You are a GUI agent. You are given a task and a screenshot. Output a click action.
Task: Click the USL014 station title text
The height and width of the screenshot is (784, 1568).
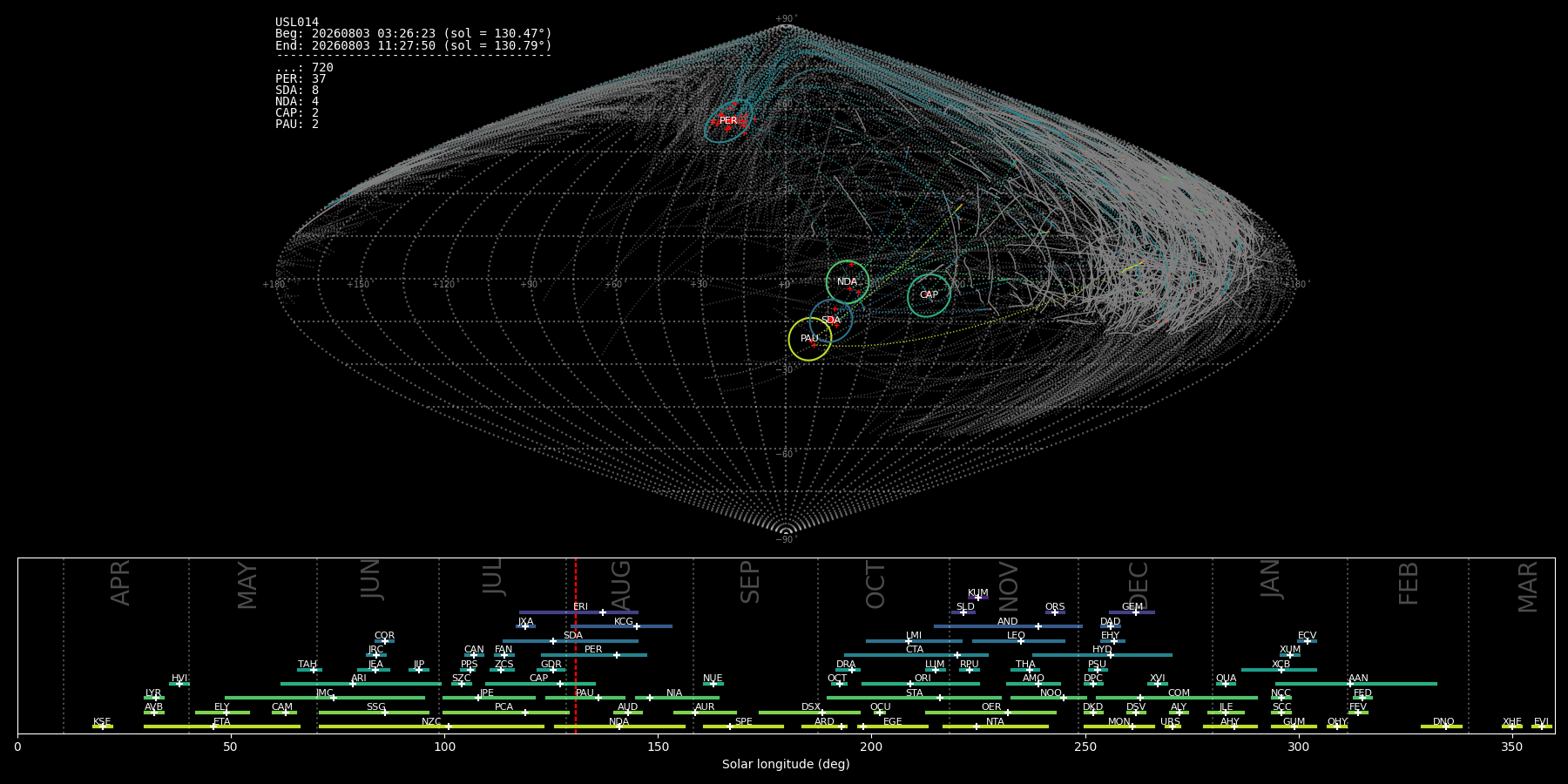(297, 23)
